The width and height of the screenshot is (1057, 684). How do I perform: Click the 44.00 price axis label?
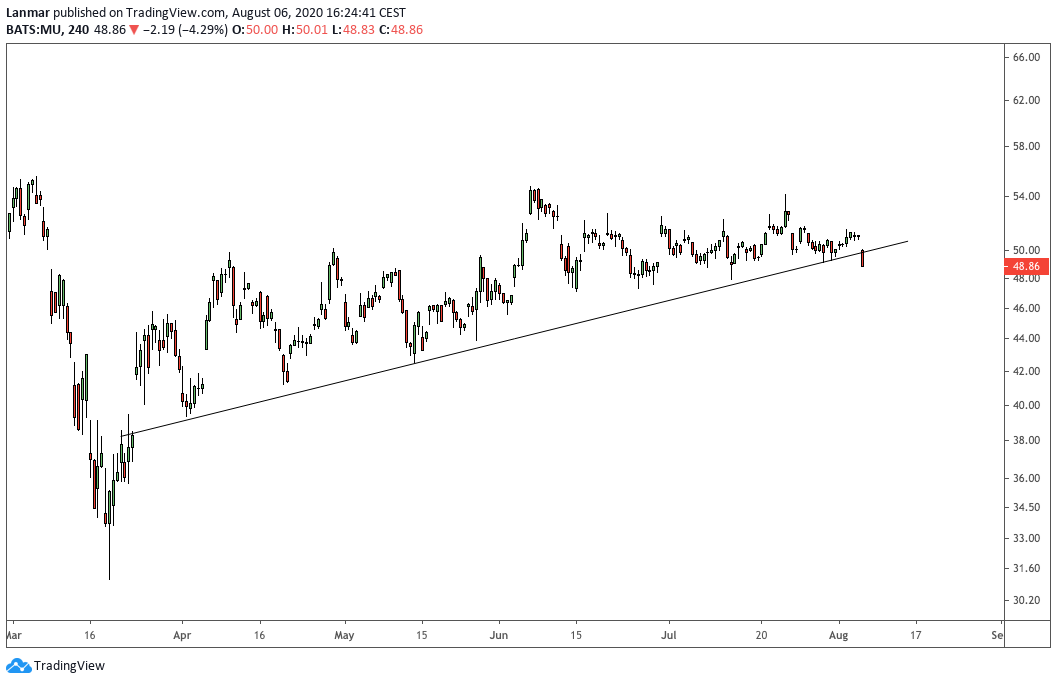[x=1026, y=338]
